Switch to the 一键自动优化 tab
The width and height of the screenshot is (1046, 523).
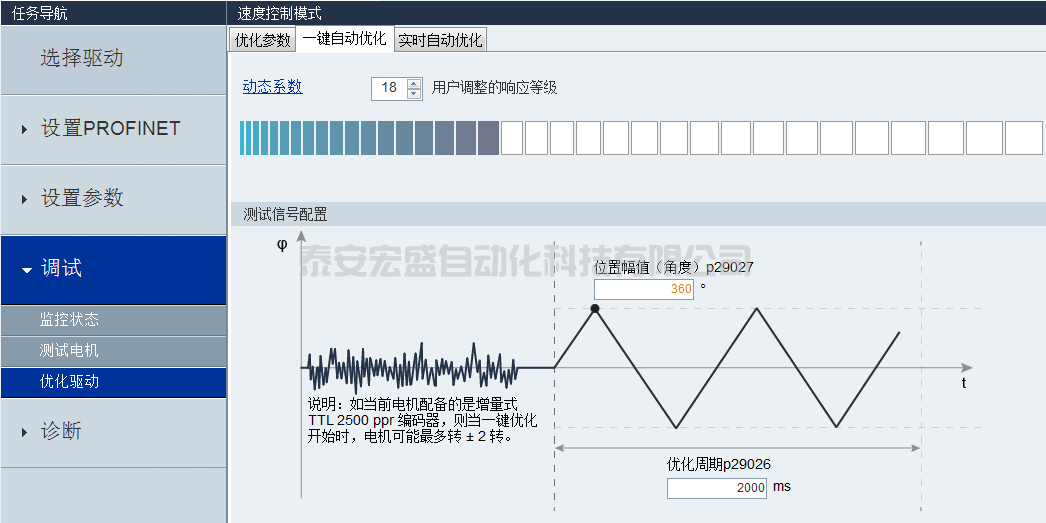tap(344, 39)
